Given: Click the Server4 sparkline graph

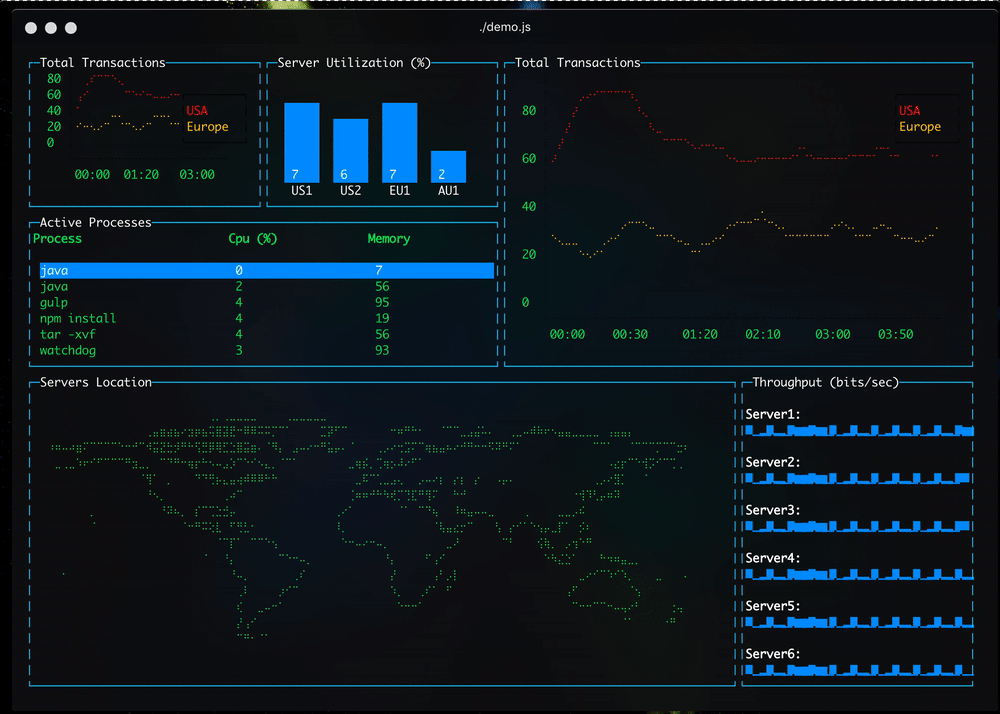Looking at the screenshot, I should 859,574.
